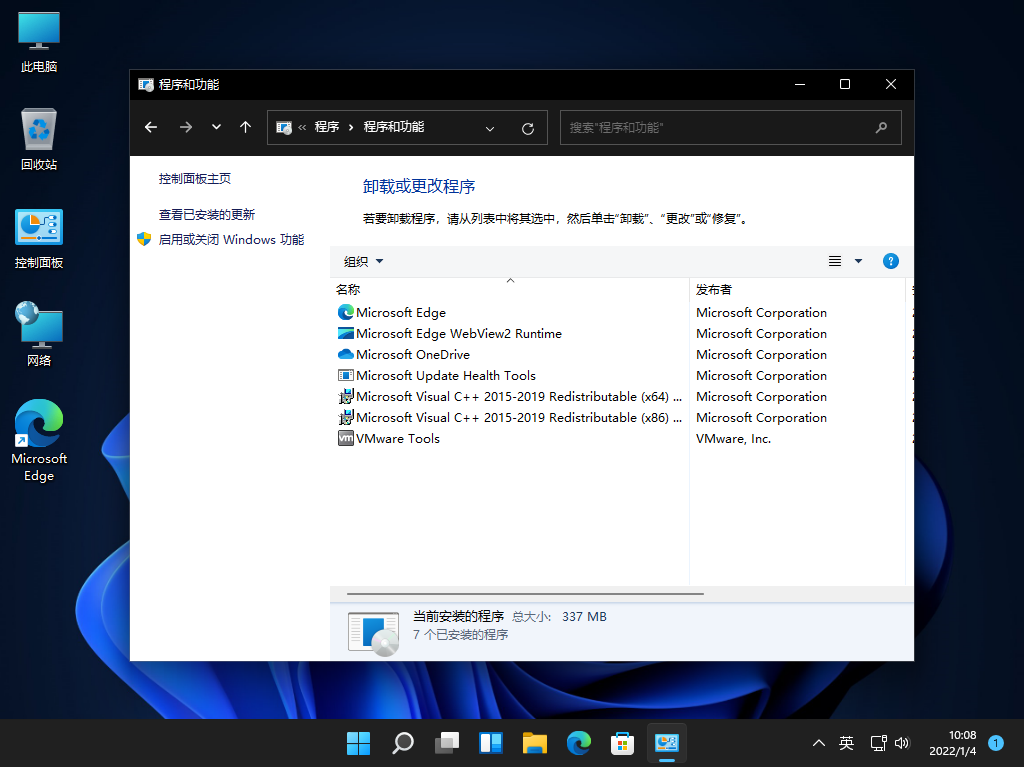
Task: Launch Microsoft Edge from the taskbar
Action: (578, 743)
